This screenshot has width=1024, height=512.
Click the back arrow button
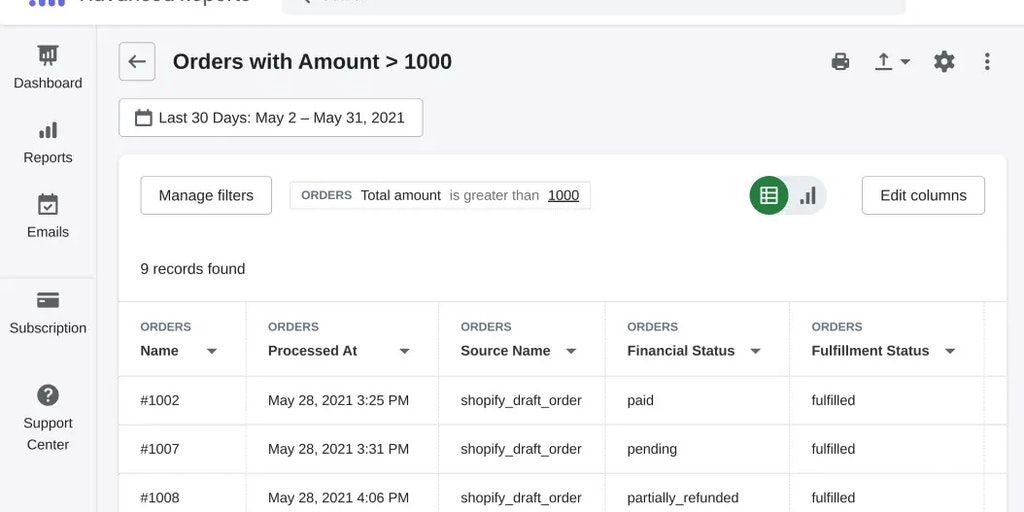pos(137,62)
